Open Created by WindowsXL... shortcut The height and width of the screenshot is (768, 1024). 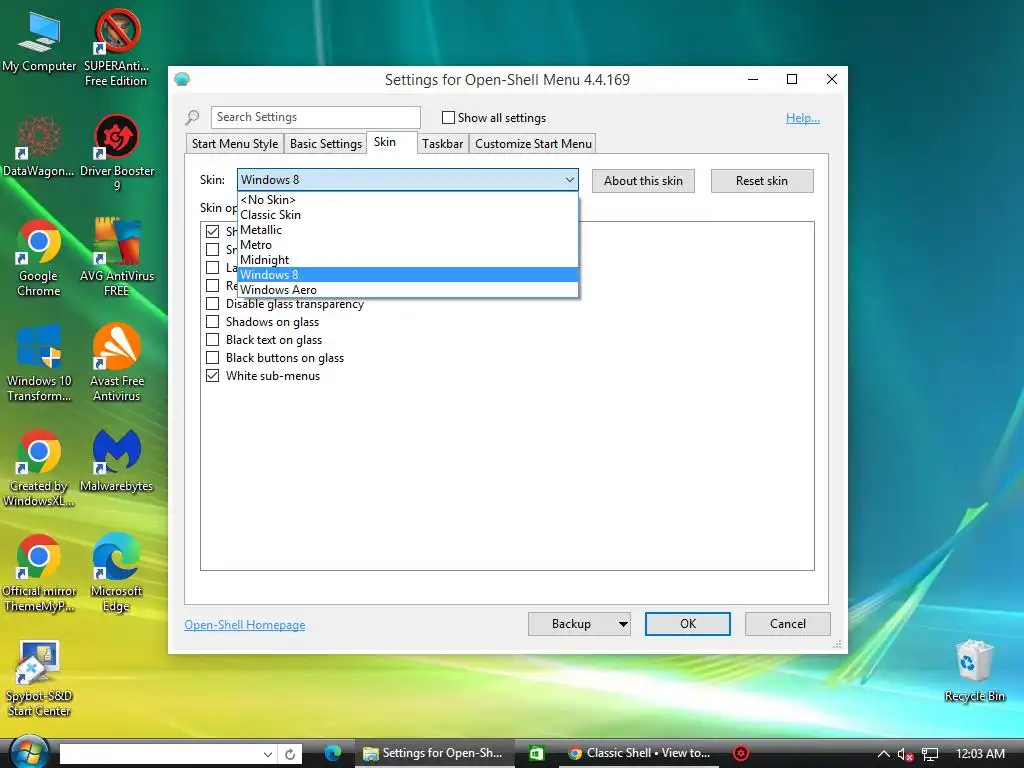coord(39,468)
